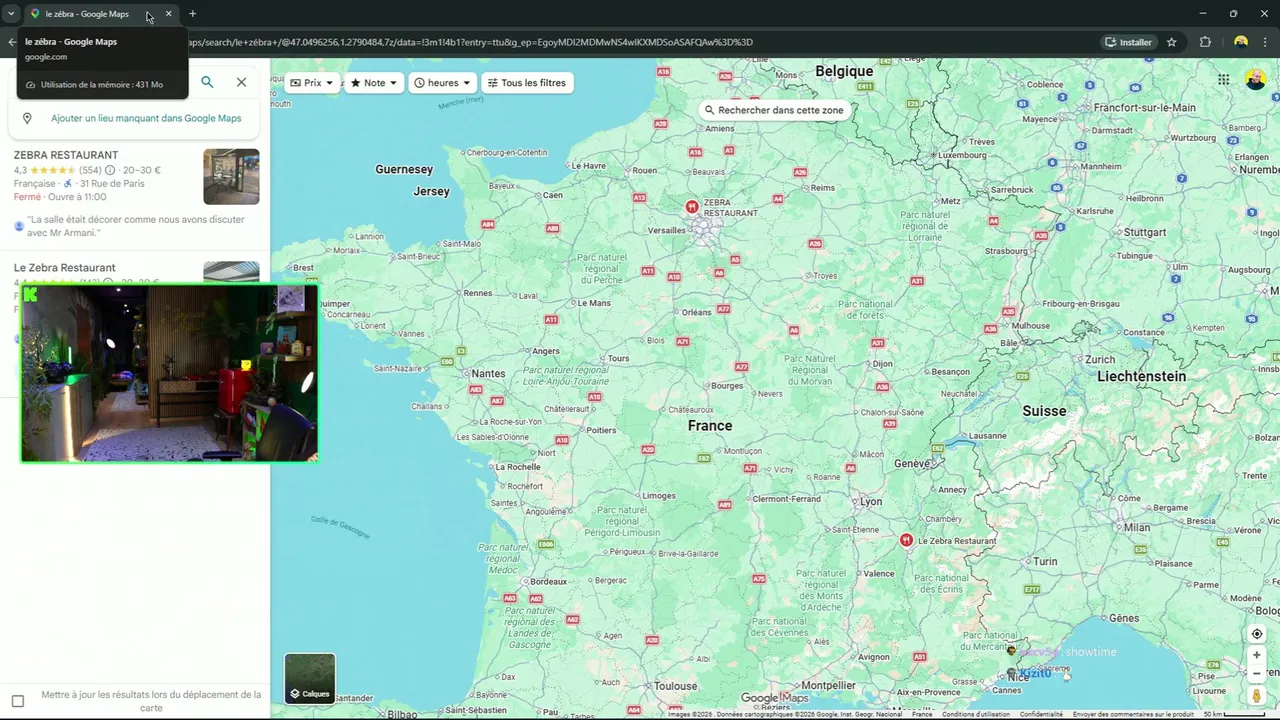Toggle update results when map moves checkbox
The height and width of the screenshot is (720, 1280).
[18, 701]
